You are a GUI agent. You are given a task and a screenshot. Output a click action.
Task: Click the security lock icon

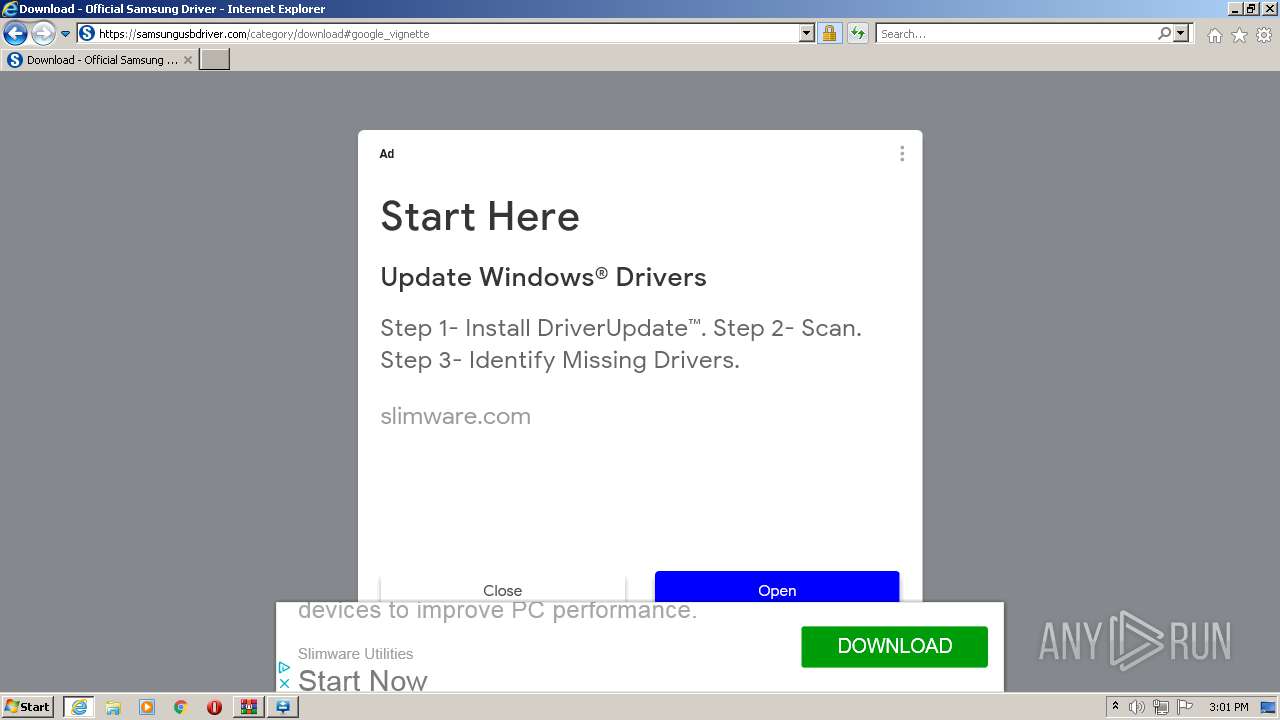coord(829,33)
